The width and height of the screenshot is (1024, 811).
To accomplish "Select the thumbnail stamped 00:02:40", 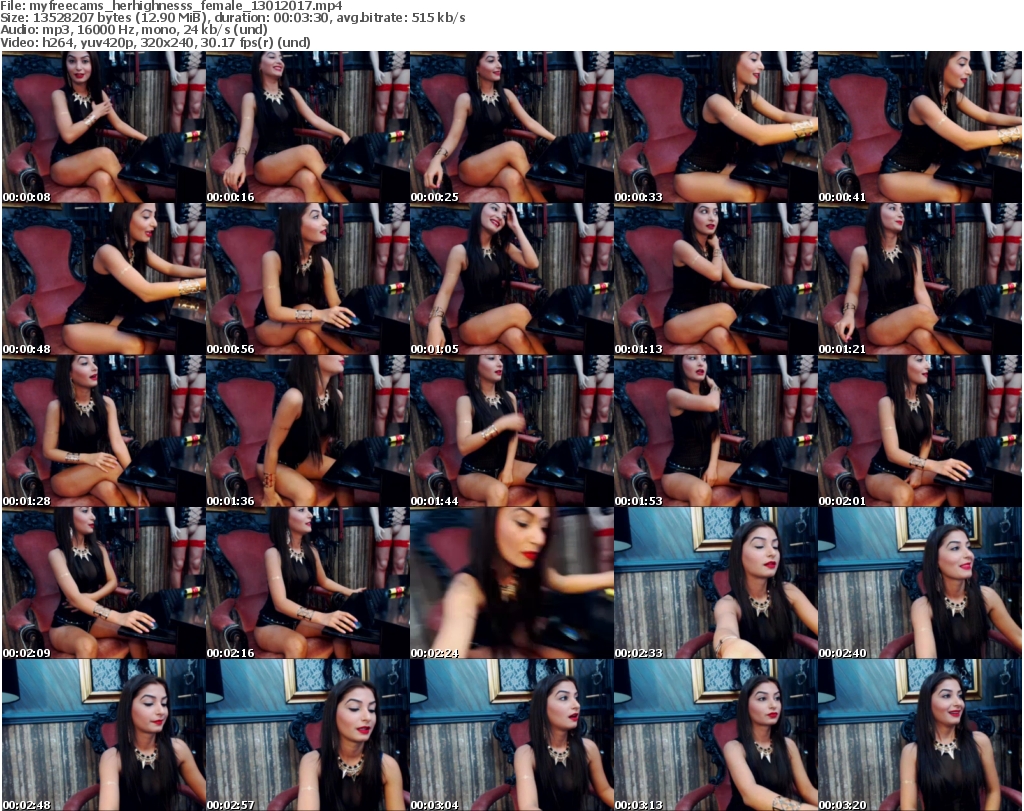I will (920, 583).
